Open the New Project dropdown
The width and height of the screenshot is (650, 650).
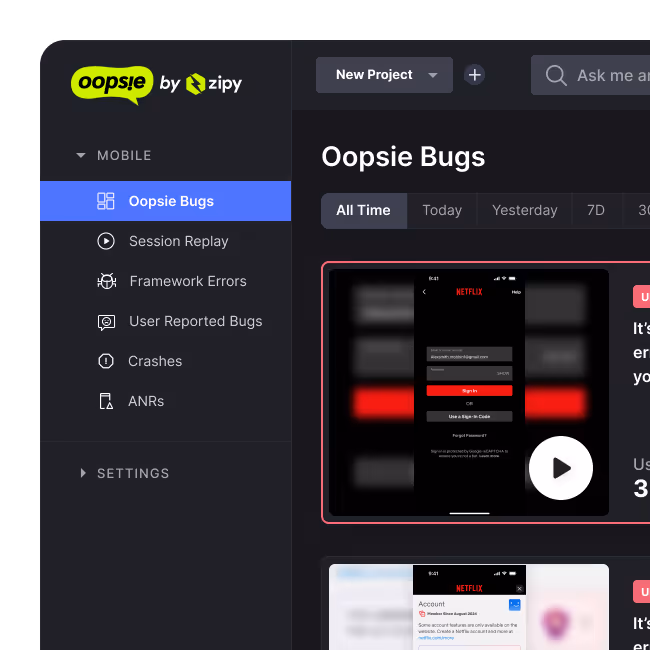coord(384,75)
